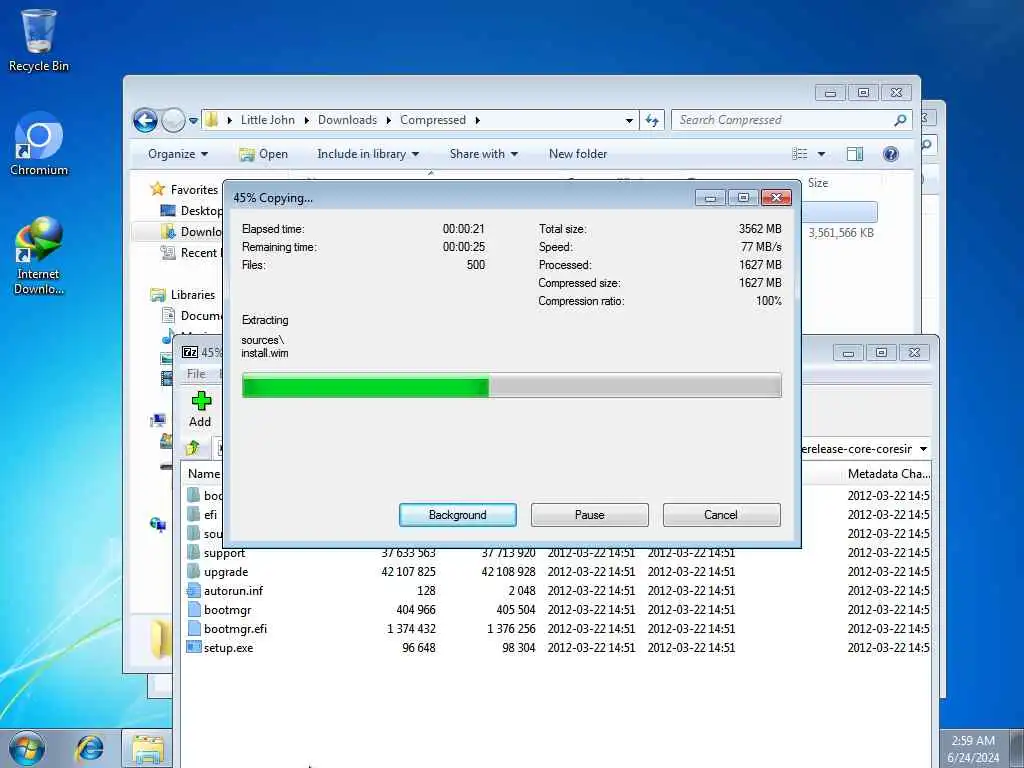The width and height of the screenshot is (1024, 768).
Task: Click the green extraction progress bar
Action: point(511,385)
